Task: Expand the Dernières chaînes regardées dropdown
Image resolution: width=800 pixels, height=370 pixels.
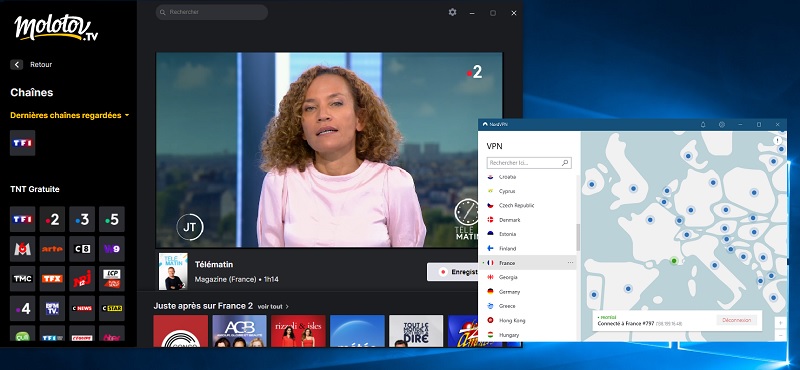Action: [70, 115]
